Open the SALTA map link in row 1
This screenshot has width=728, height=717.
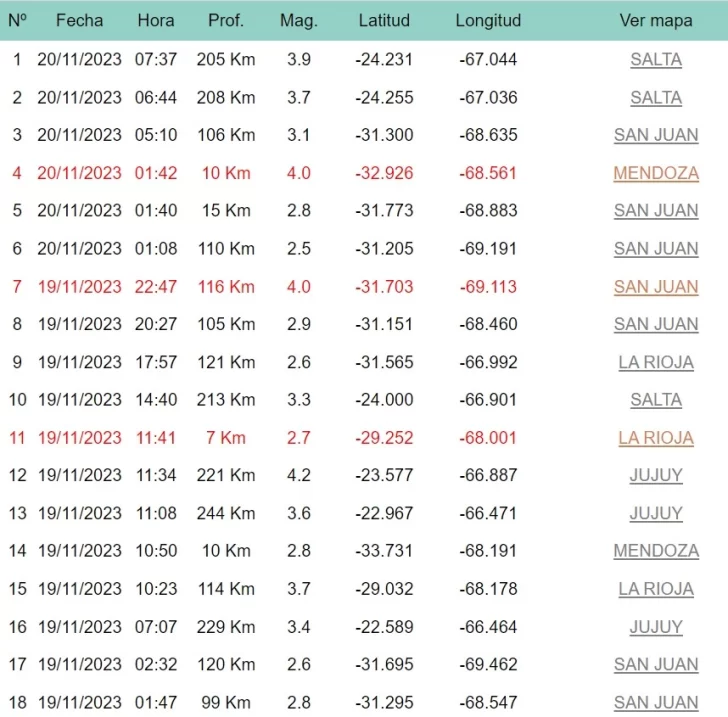point(656,60)
